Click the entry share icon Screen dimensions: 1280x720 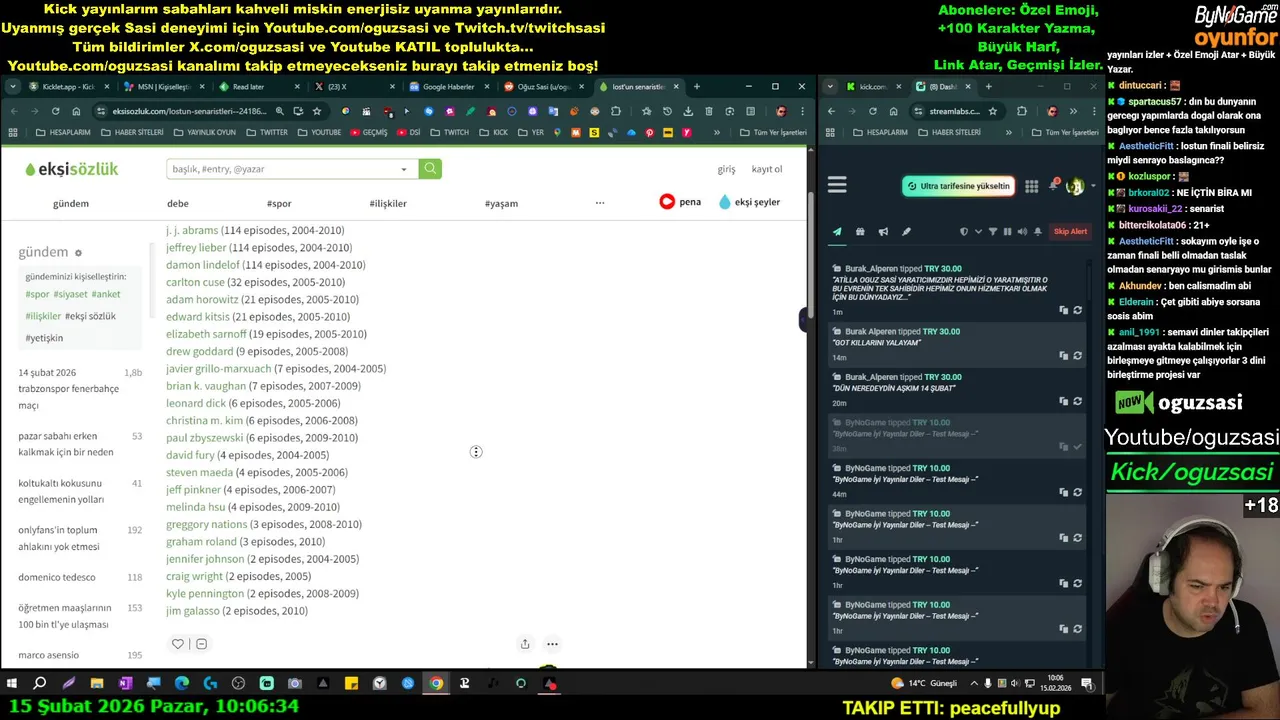[x=525, y=644]
